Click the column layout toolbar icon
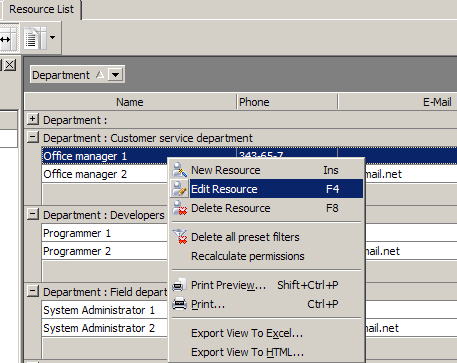The width and height of the screenshot is (457, 363). tap(35, 38)
